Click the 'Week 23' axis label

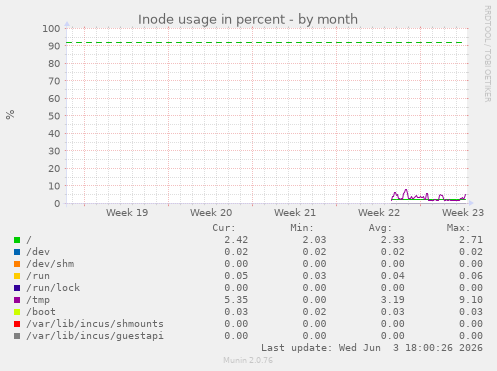(463, 213)
